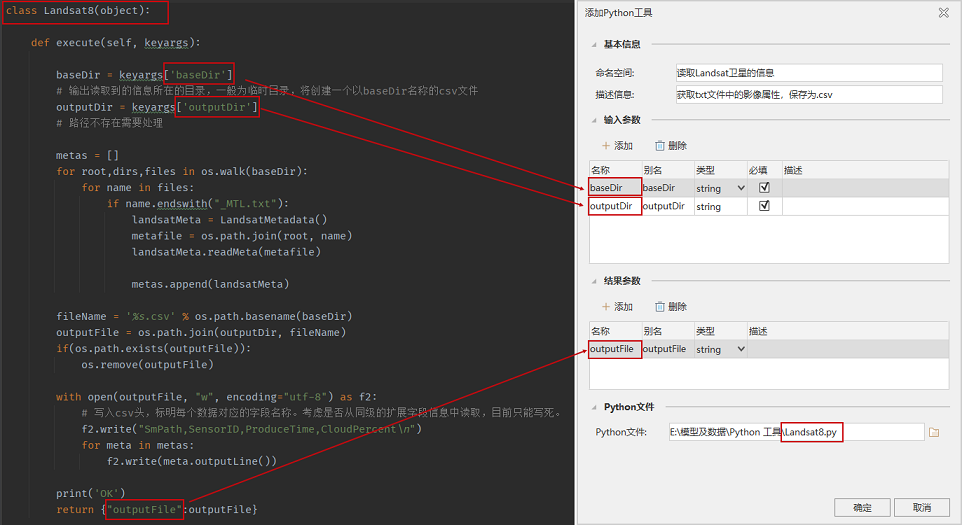The width and height of the screenshot is (962, 525).
Task: Uncheck the 必填 checkbox for outputDir
Action: click(765, 206)
